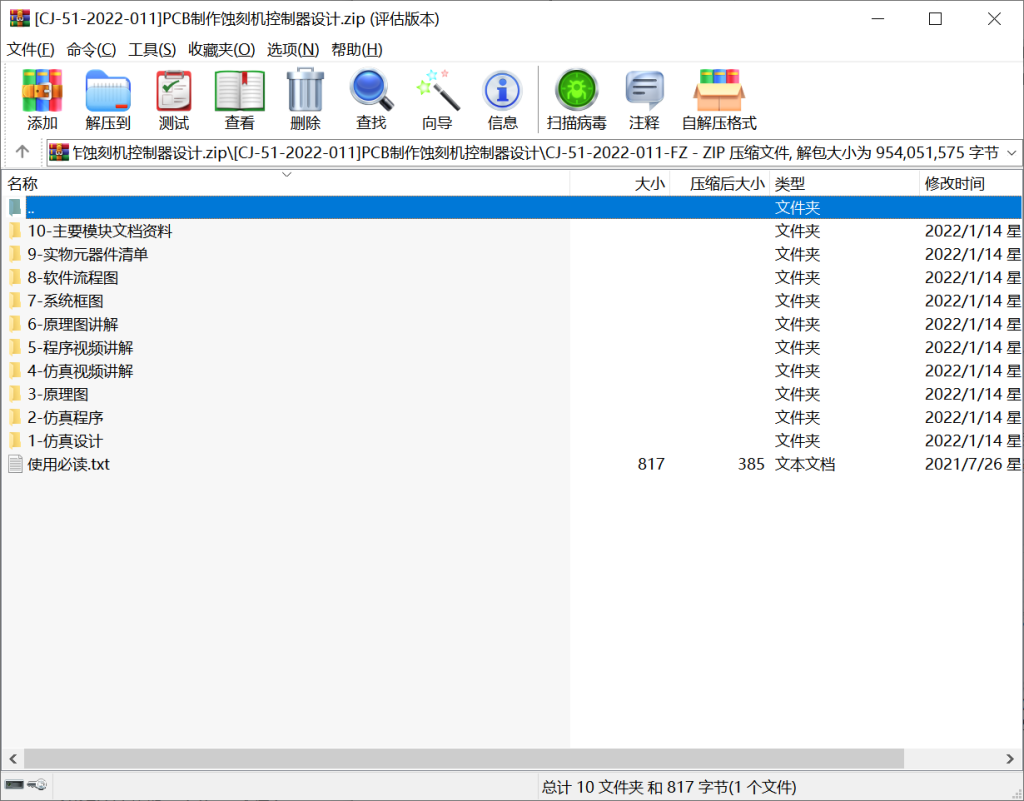Click the 自解压格式 (SFX) icon

point(719,99)
